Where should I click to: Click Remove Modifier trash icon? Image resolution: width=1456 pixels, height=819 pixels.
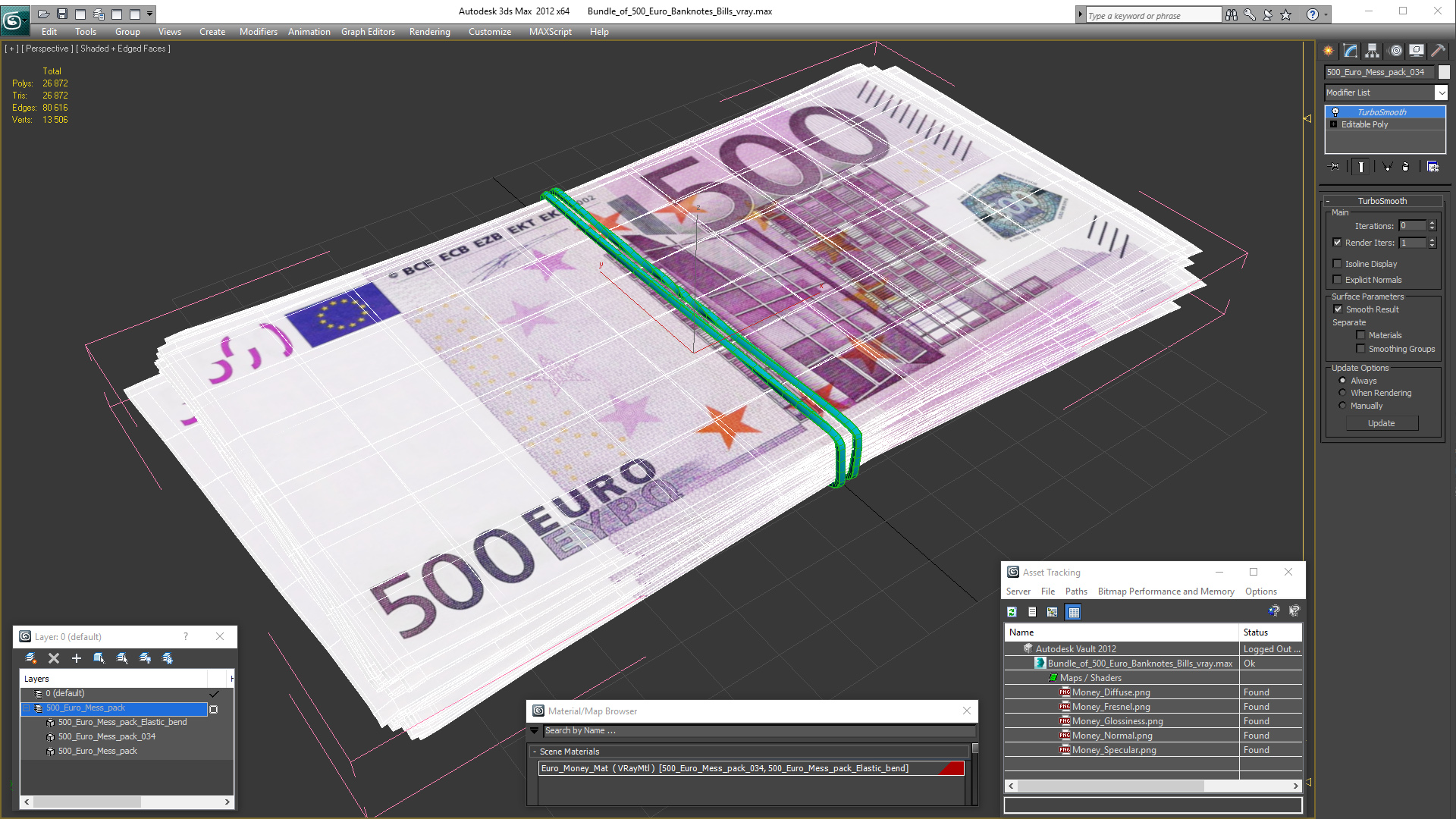pos(1406,167)
